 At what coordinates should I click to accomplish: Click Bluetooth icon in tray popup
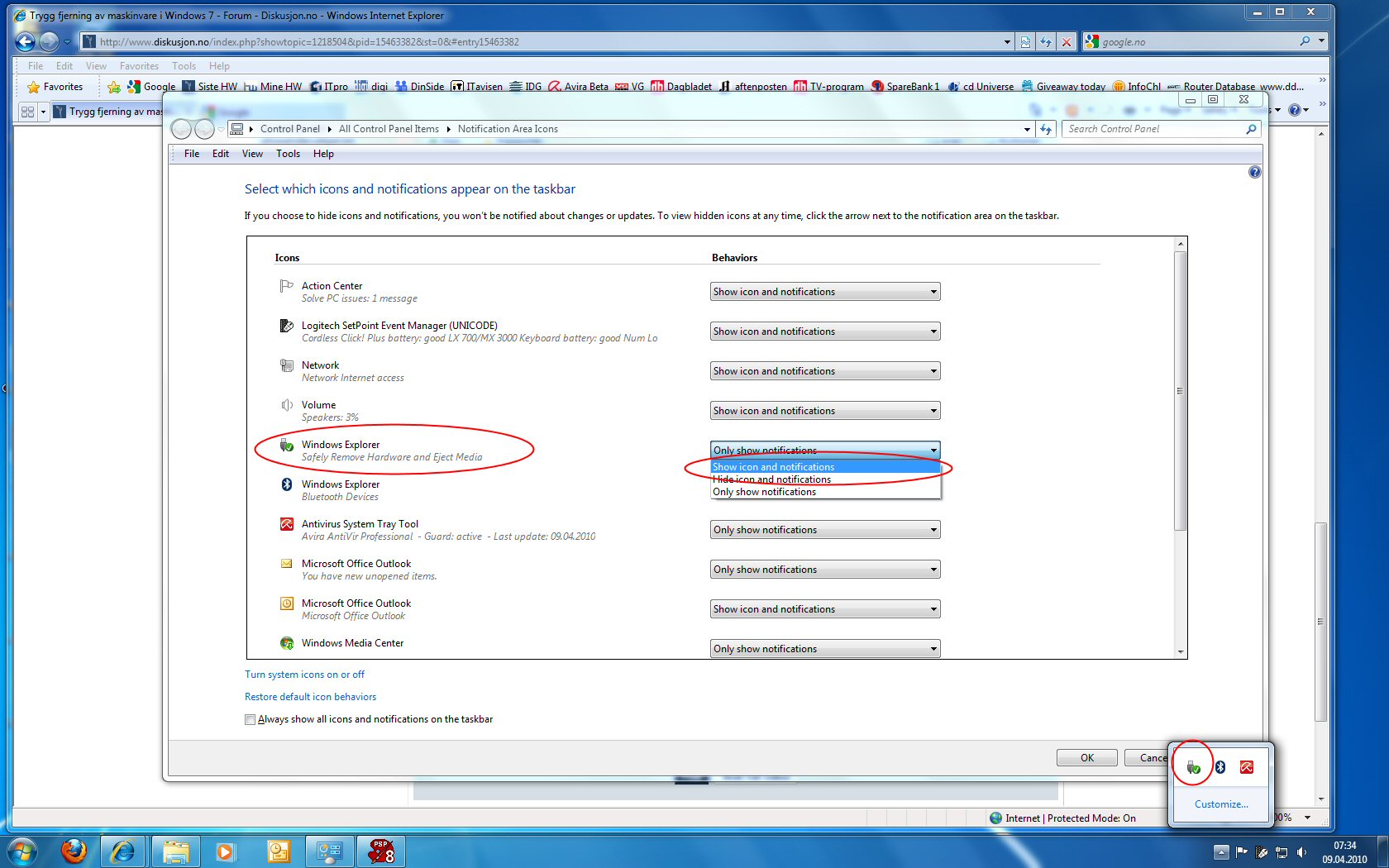coord(1220,767)
